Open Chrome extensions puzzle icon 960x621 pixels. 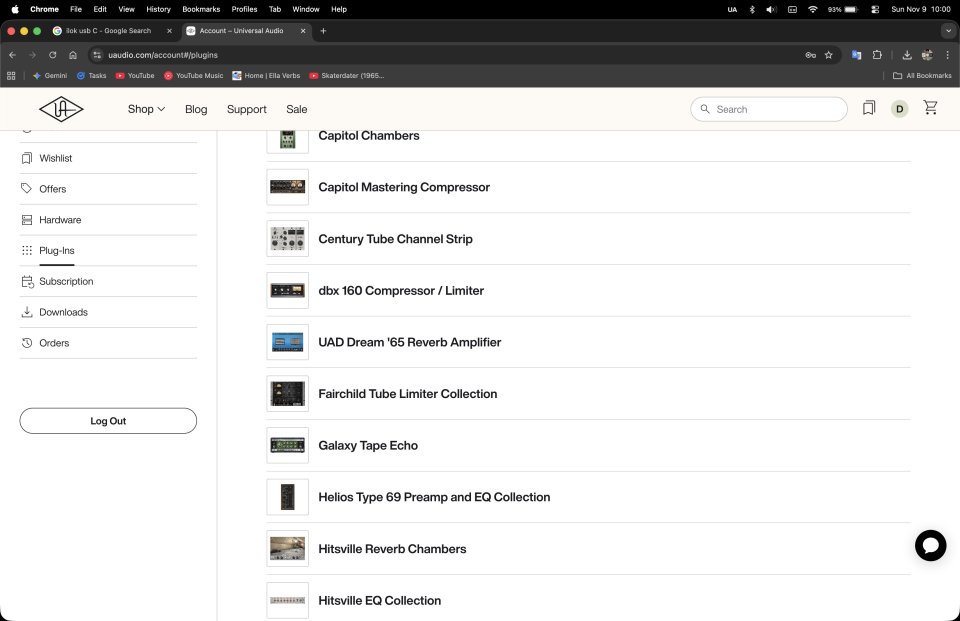(x=877, y=55)
